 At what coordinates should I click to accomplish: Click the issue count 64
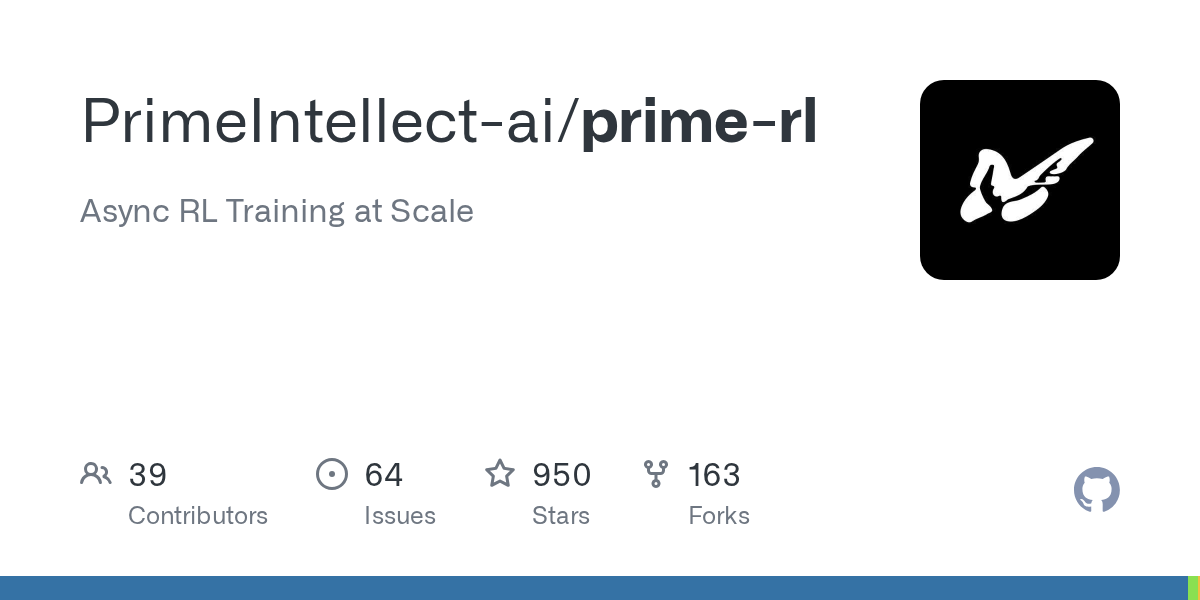tap(384, 475)
